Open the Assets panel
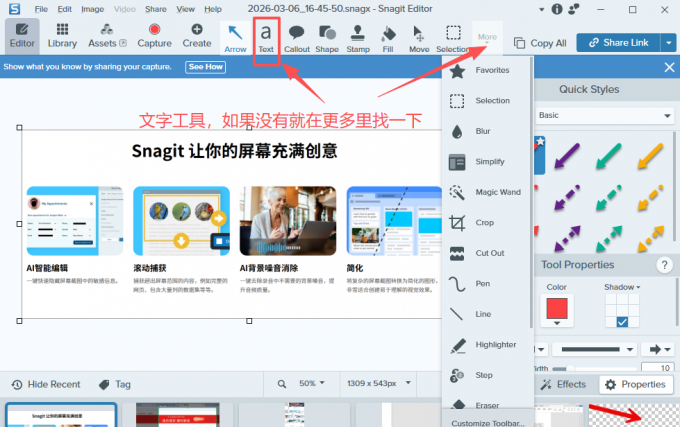Screen dimensions: 680x427 tap(107, 36)
